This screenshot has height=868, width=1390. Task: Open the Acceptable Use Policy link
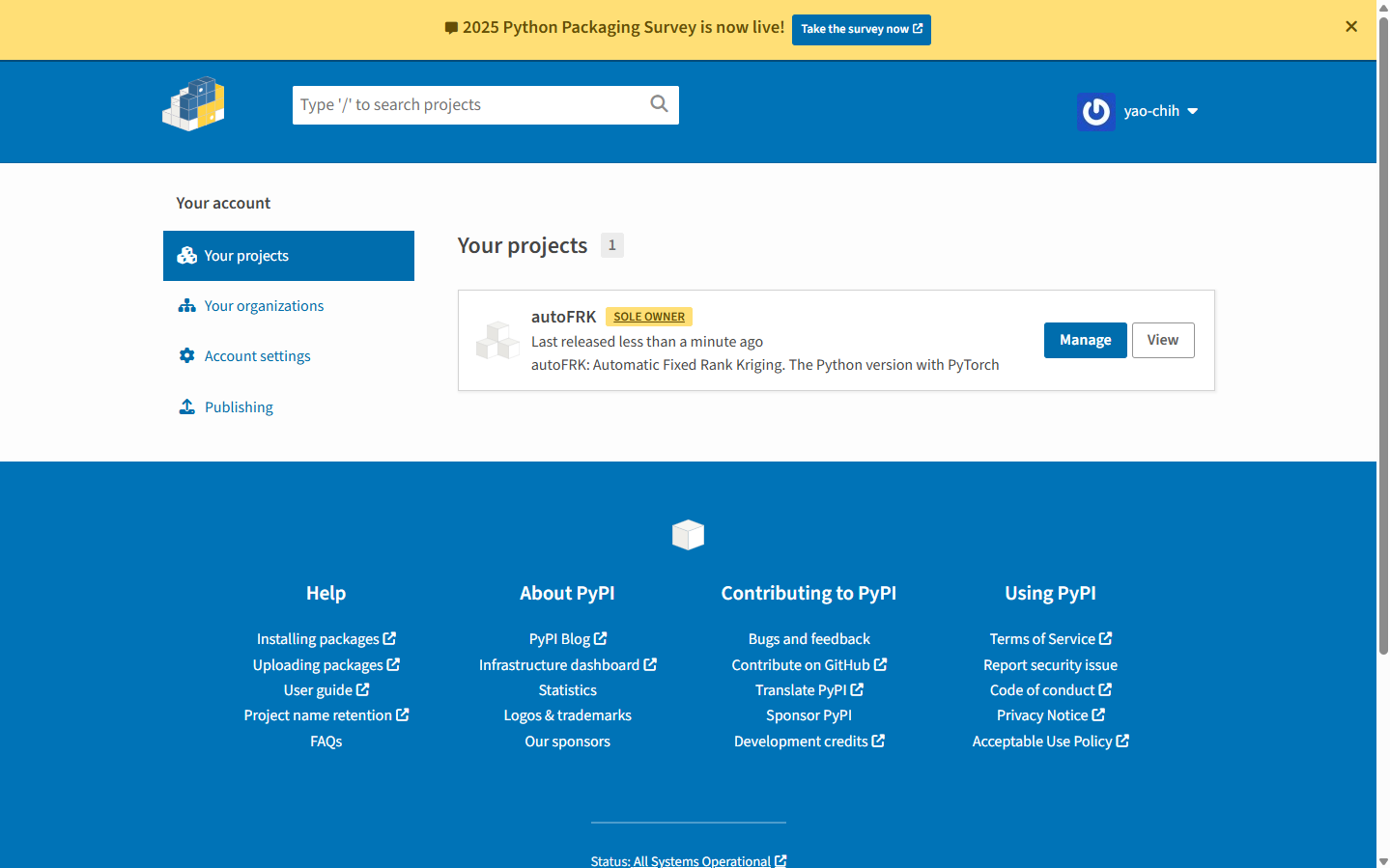1051,742
